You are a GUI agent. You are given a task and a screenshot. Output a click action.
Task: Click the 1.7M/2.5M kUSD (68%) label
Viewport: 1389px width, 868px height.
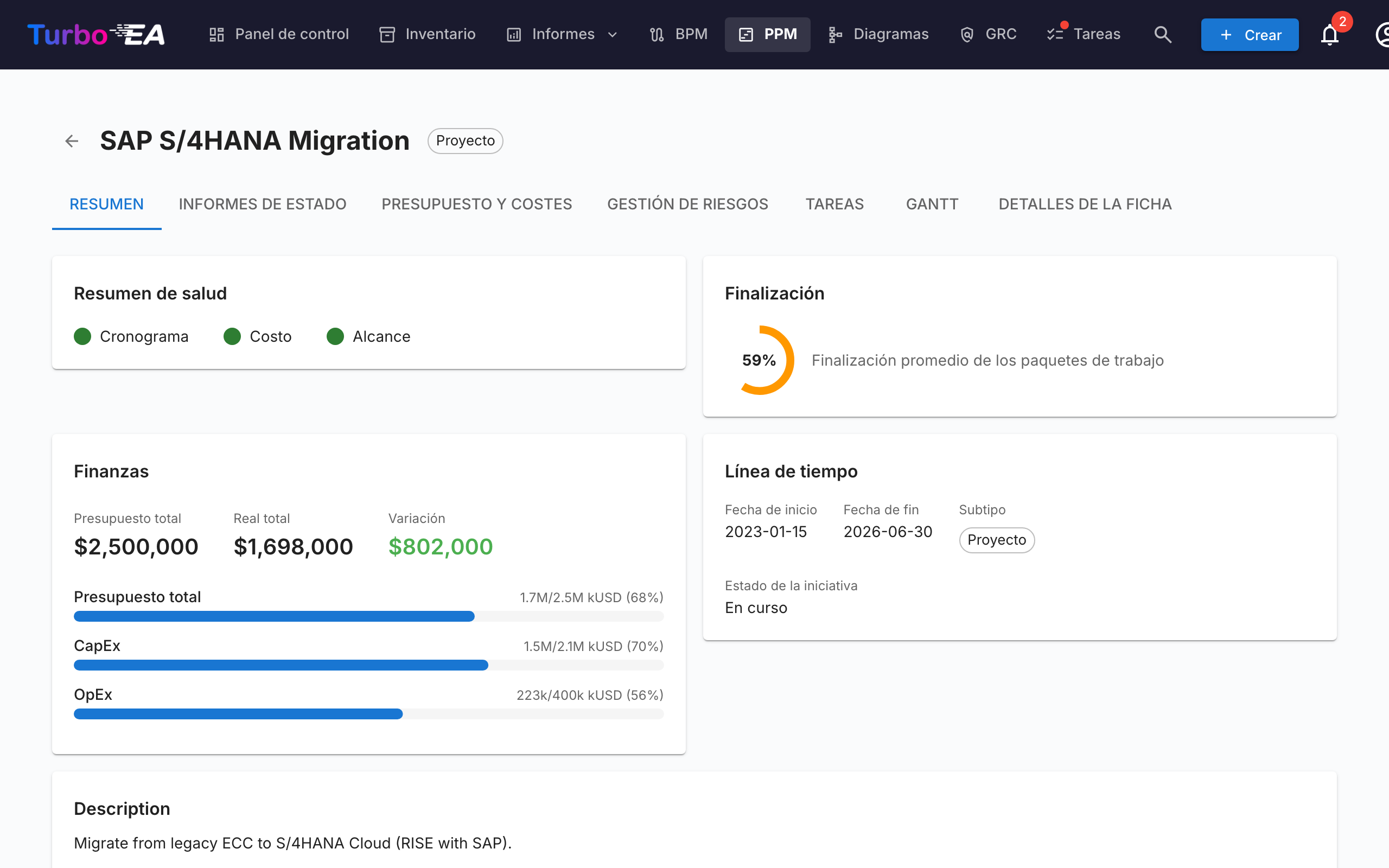coord(592,598)
